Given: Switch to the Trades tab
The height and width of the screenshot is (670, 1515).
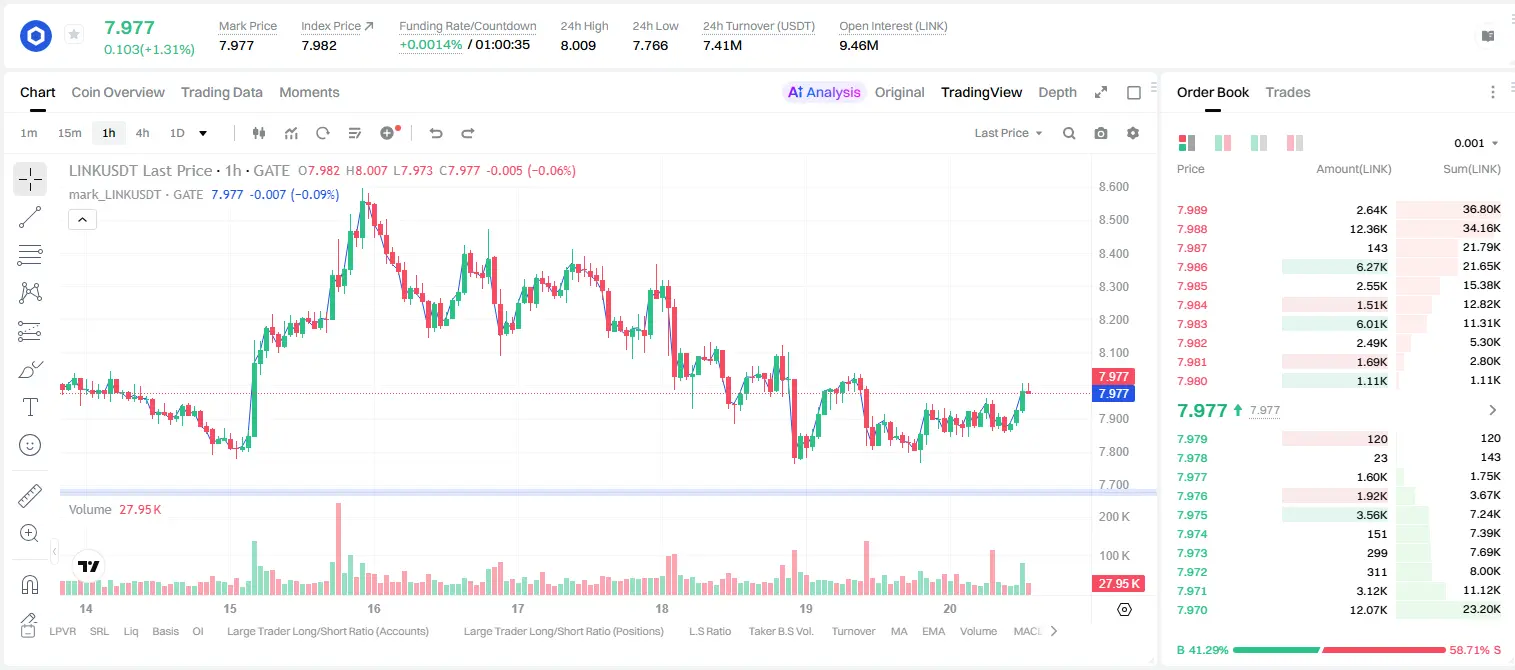Looking at the screenshot, I should (x=1288, y=92).
